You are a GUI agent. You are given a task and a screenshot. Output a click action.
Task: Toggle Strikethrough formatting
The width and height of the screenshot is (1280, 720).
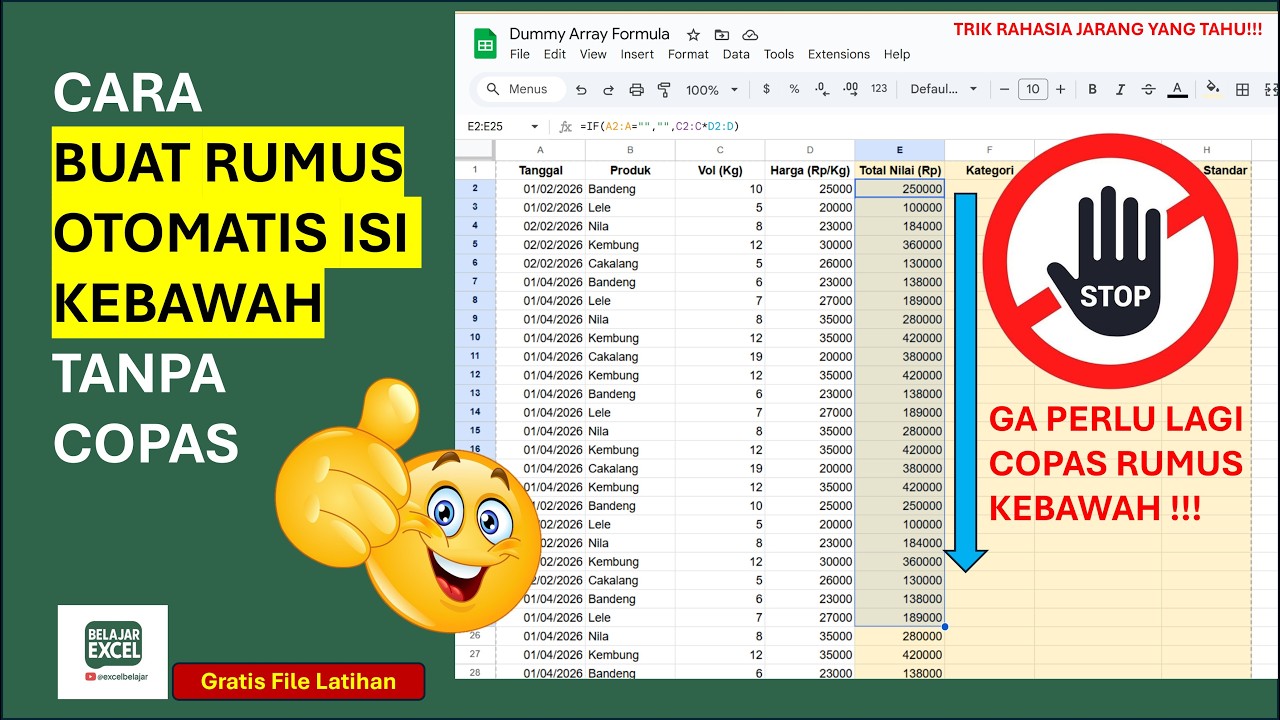[1148, 89]
